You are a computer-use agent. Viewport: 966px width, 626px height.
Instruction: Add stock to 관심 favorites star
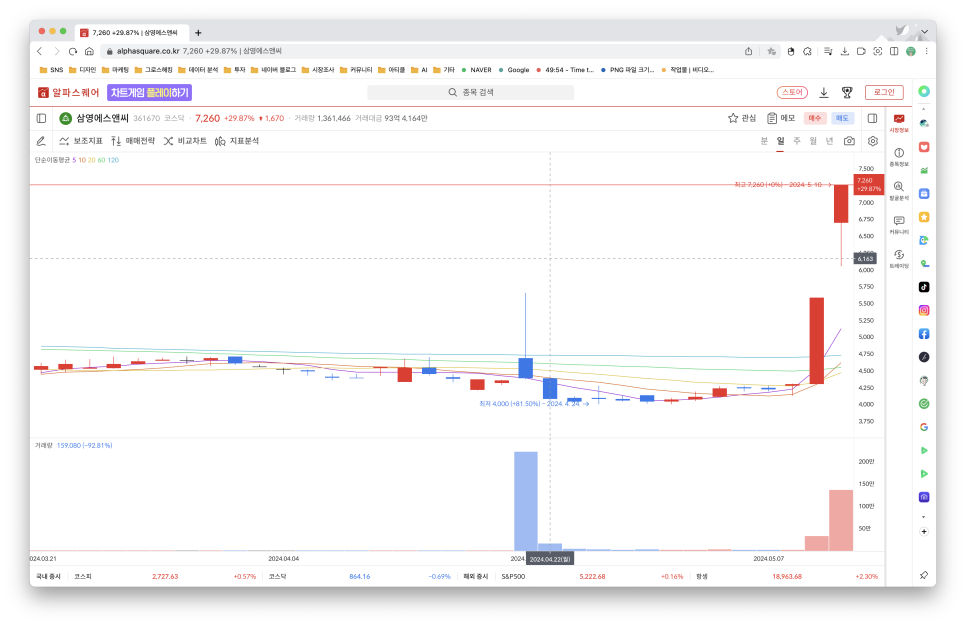741,118
